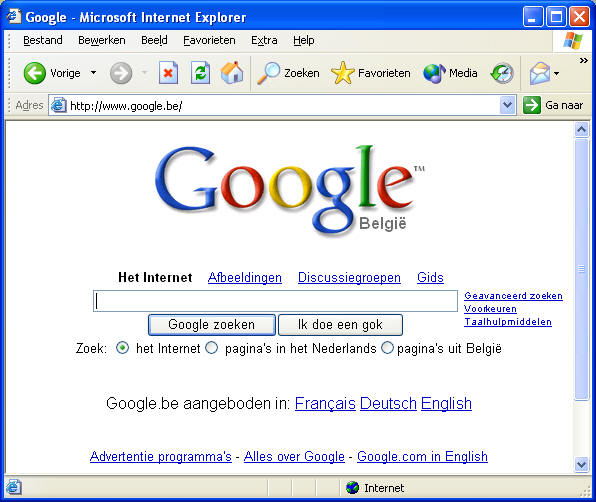Click the vertical scrollbar thumb
The height and width of the screenshot is (502, 596).
point(581,269)
